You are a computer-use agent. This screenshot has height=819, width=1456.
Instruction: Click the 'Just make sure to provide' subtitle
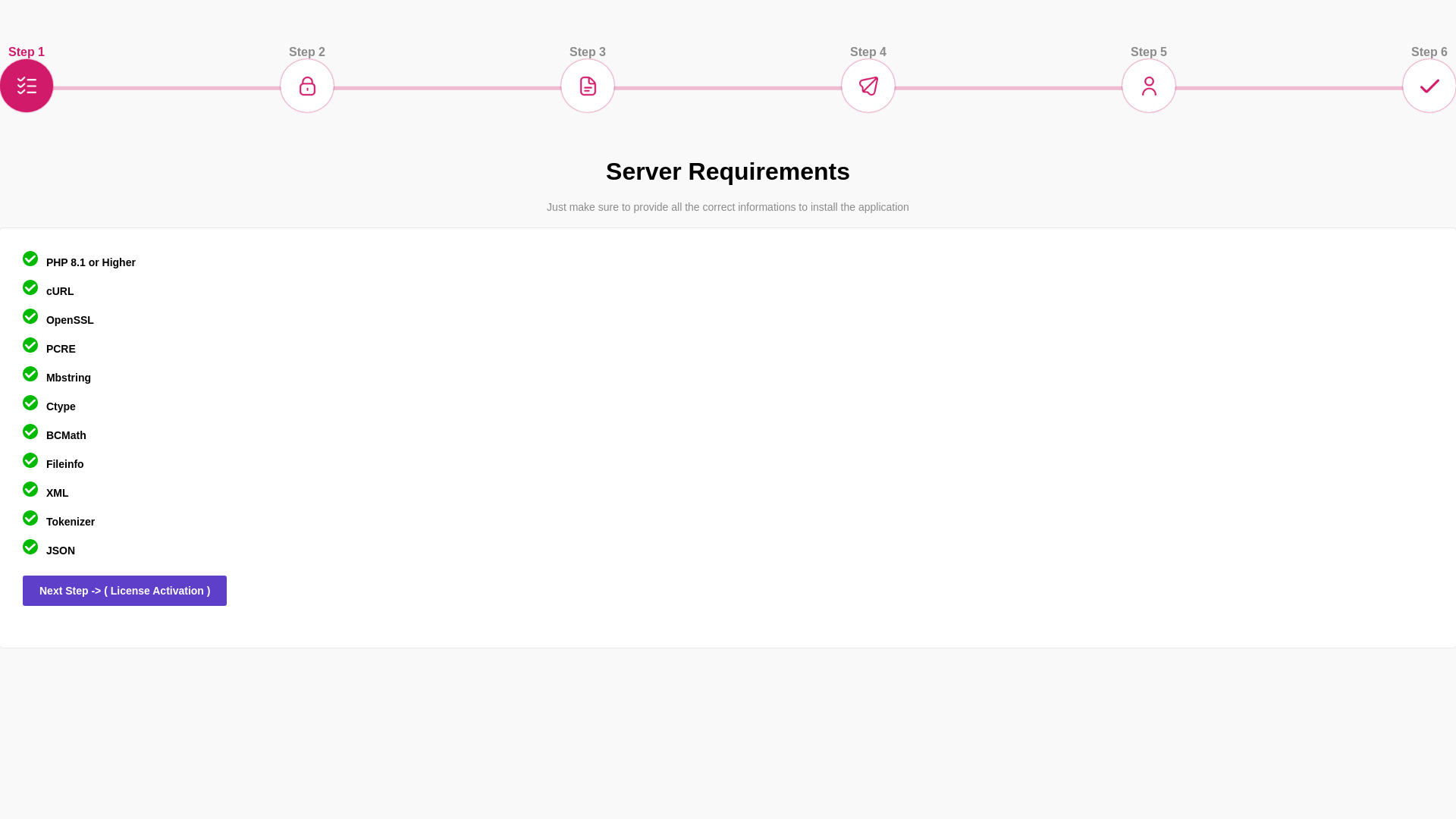pos(728,207)
